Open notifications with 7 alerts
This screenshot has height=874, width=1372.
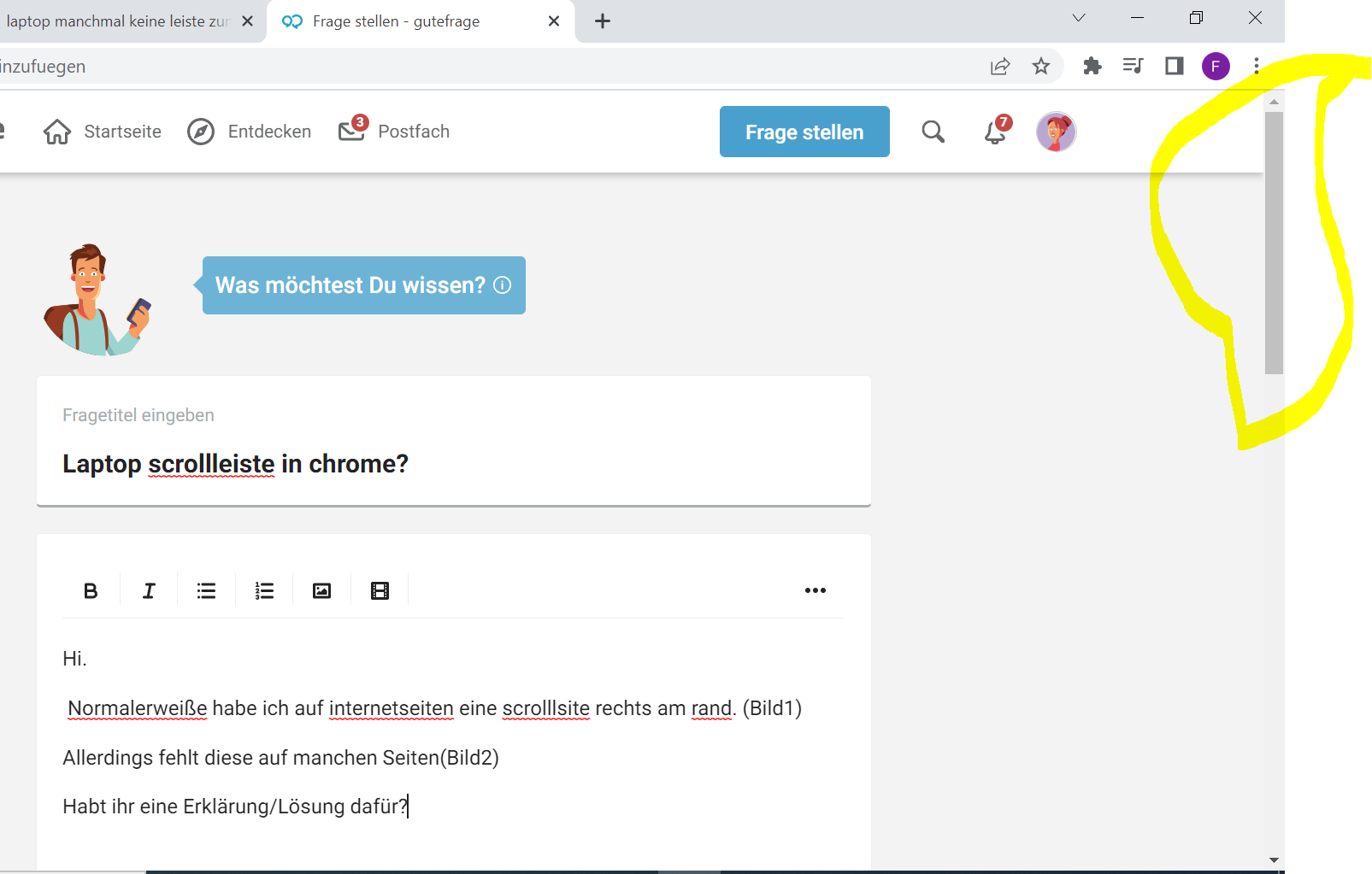[994, 132]
